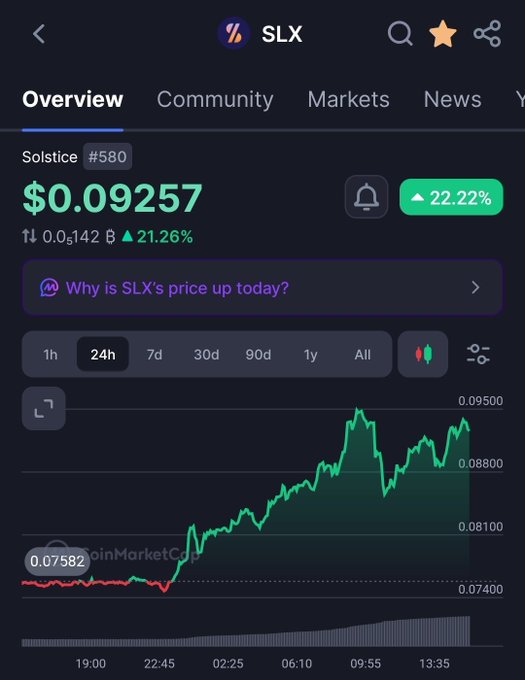Screen dimensions: 525x680
Task: Tap the 13:35 time axis label
Action: pos(434,664)
